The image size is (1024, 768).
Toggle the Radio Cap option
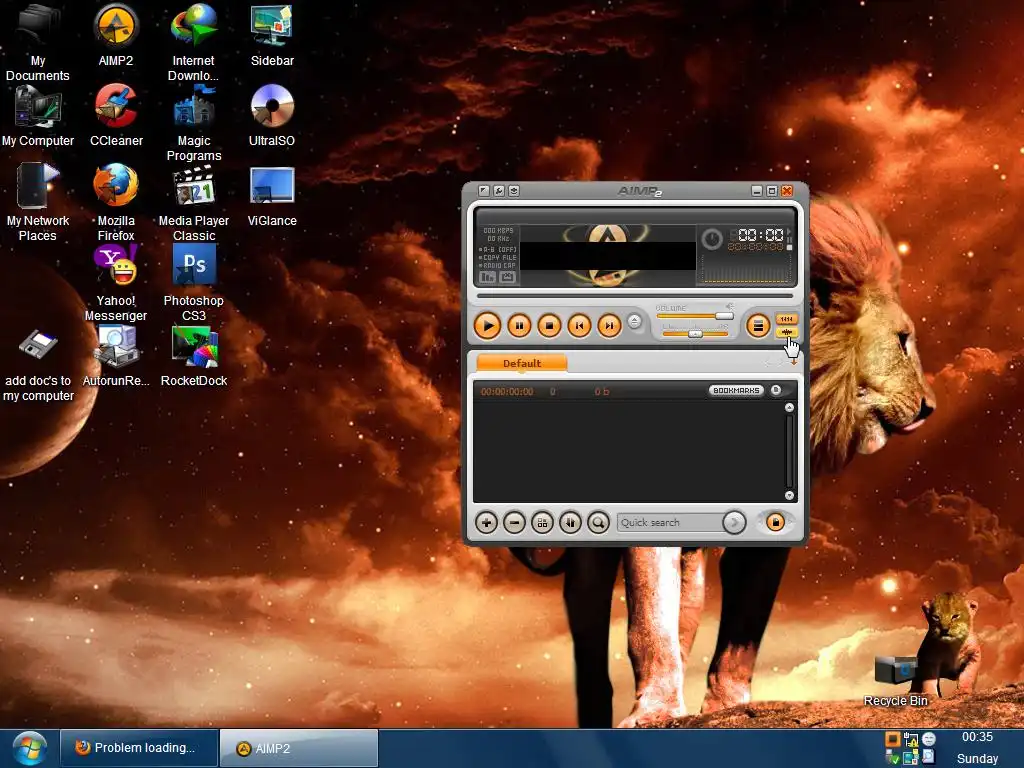(498, 266)
